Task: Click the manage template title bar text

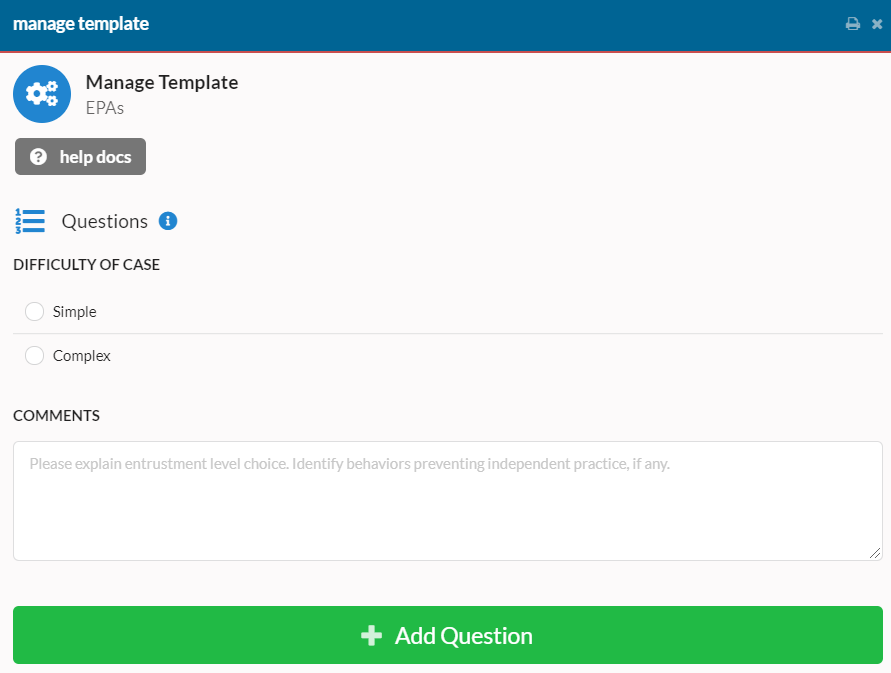Action: click(80, 23)
